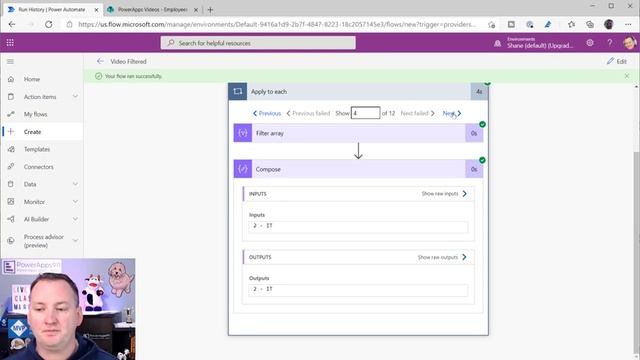The image size is (640, 360).
Task: Click the Show iteration number field
Action: coord(365,113)
